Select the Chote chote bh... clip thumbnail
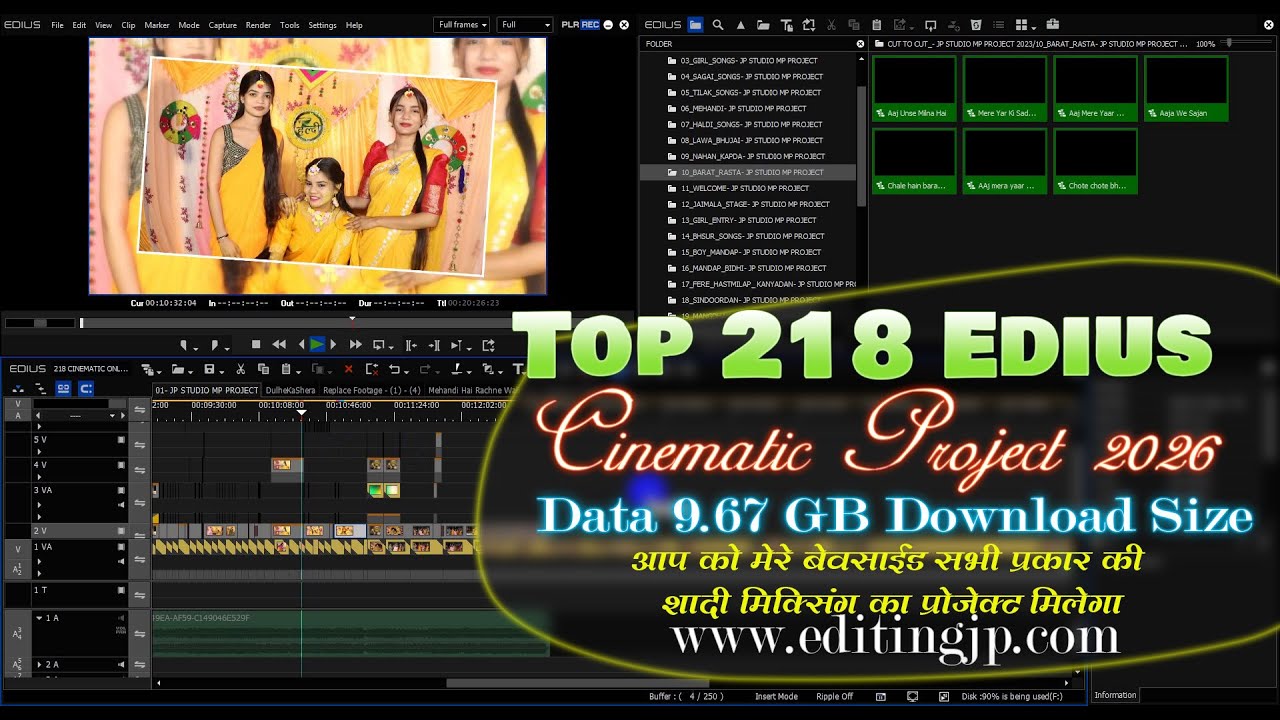Viewport: 1280px width, 720px height. [x=1095, y=162]
